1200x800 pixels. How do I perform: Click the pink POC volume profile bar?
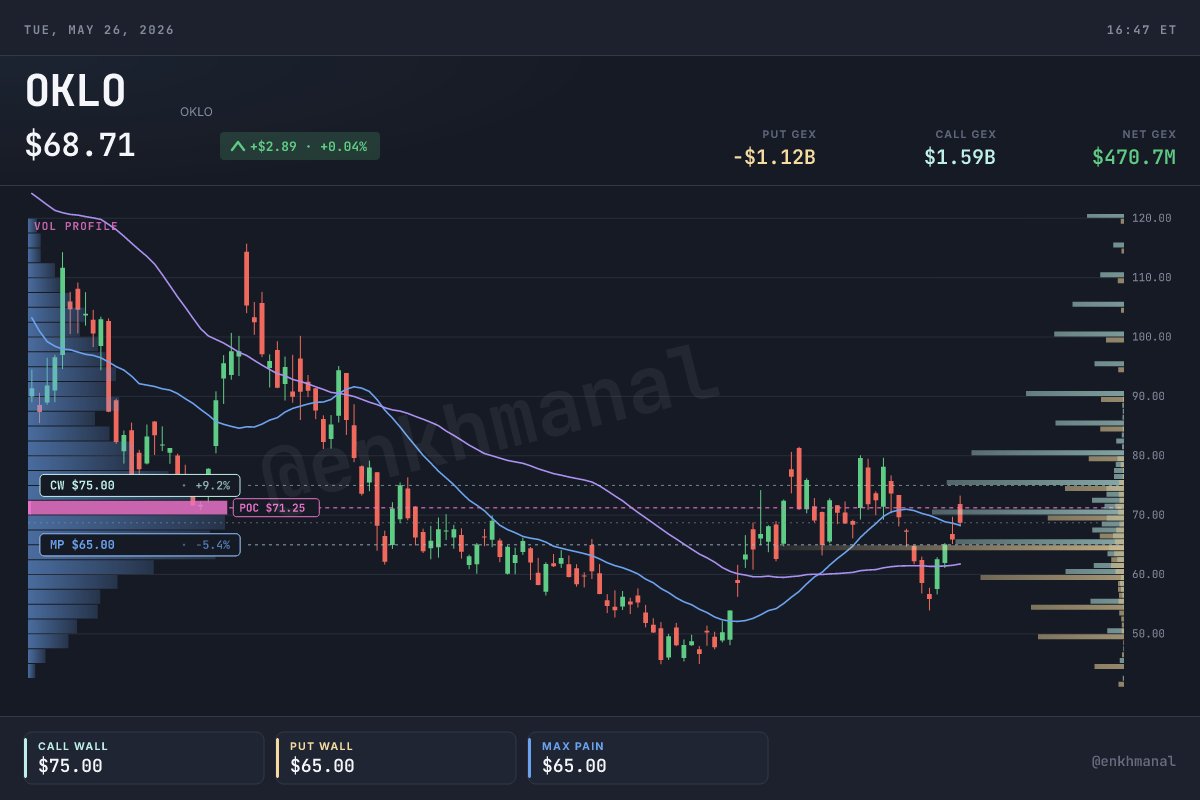tap(128, 508)
